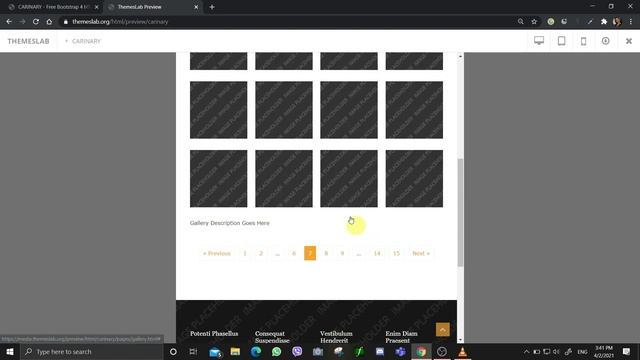Click the preview frame vertical scrollbar thumb

(x=460, y=212)
